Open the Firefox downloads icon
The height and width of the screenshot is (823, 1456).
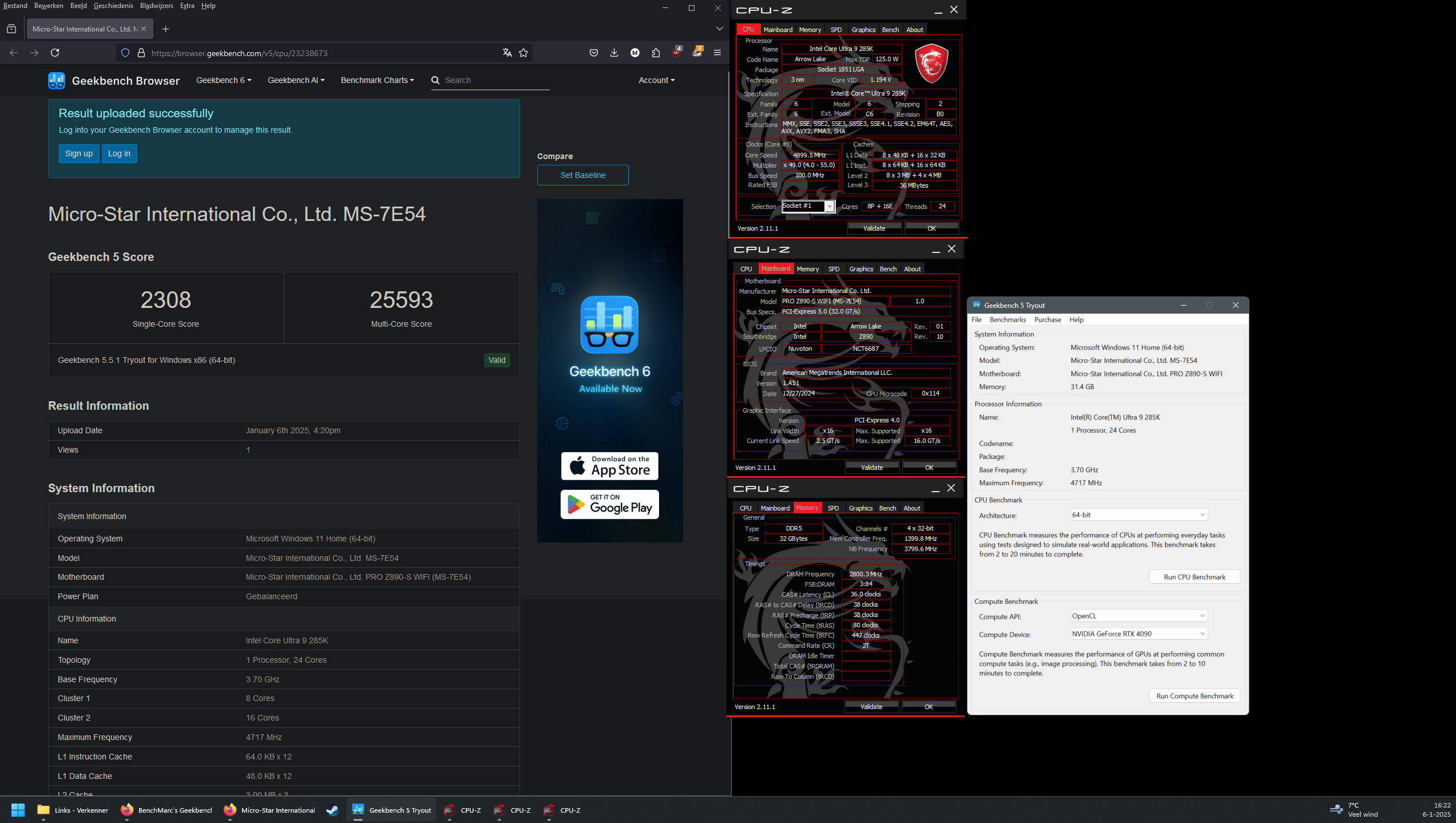[614, 53]
